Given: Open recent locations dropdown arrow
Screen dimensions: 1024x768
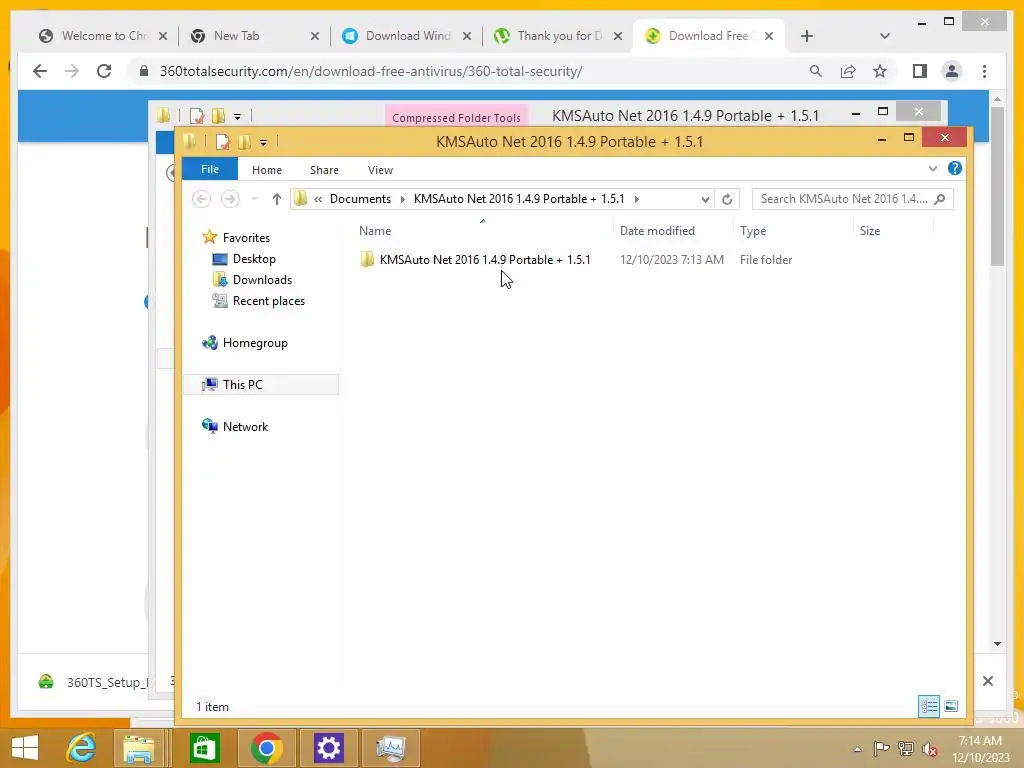Looking at the screenshot, I should 255,199.
